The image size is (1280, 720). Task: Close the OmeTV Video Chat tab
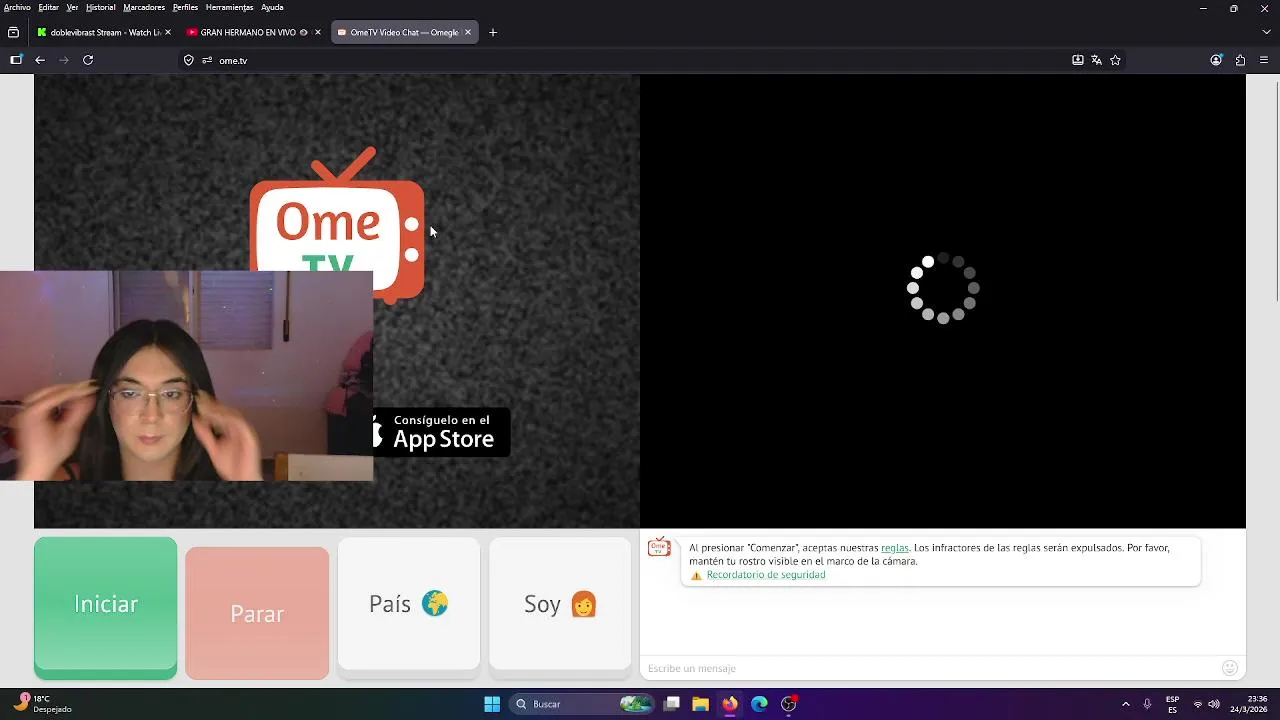click(467, 32)
